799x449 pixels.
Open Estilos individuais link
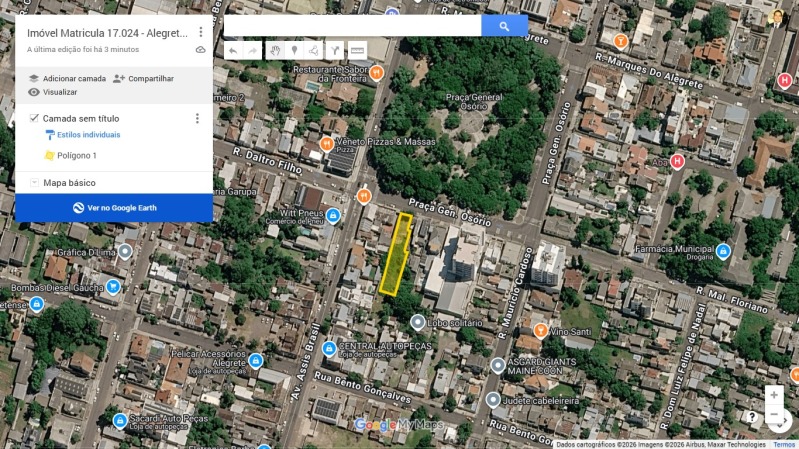[x=89, y=135]
